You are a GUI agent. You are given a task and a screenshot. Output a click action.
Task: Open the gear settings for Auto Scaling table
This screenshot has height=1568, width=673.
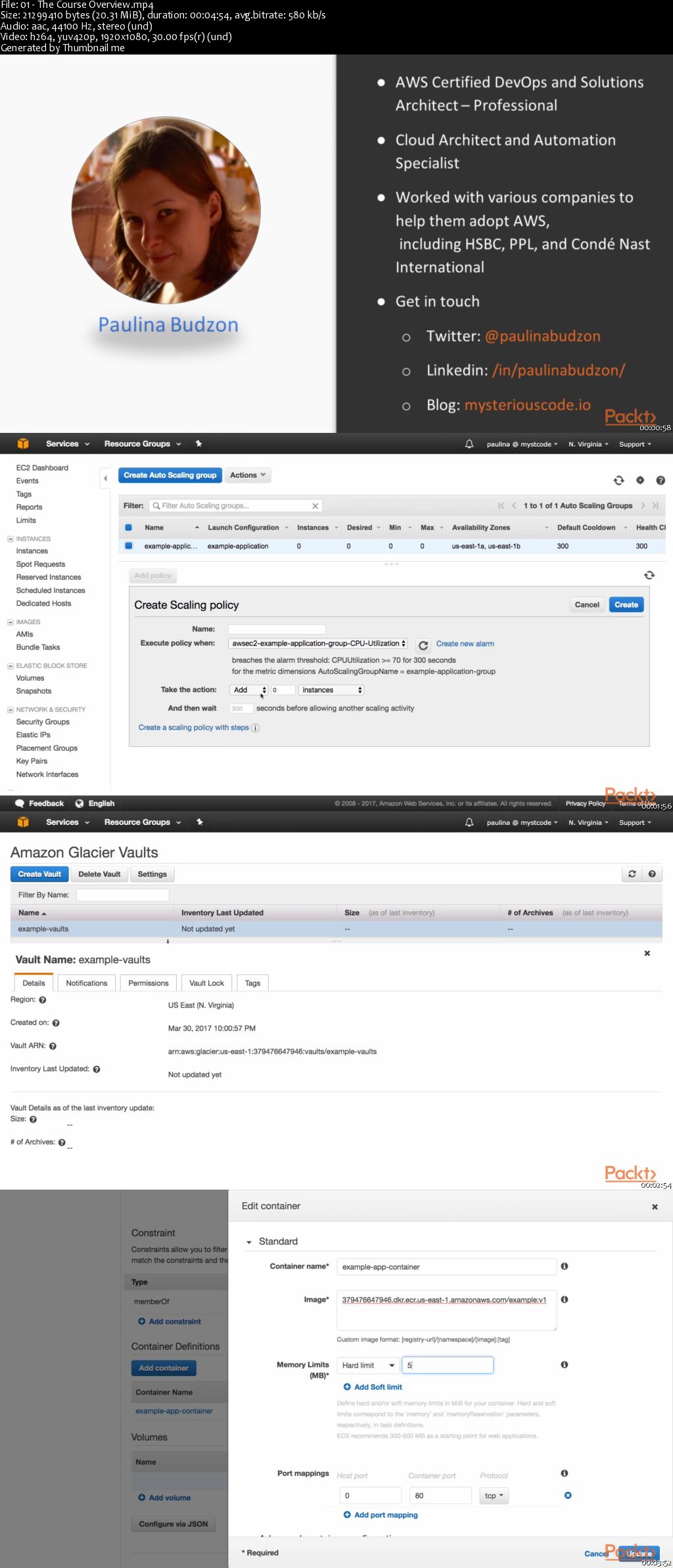click(640, 480)
